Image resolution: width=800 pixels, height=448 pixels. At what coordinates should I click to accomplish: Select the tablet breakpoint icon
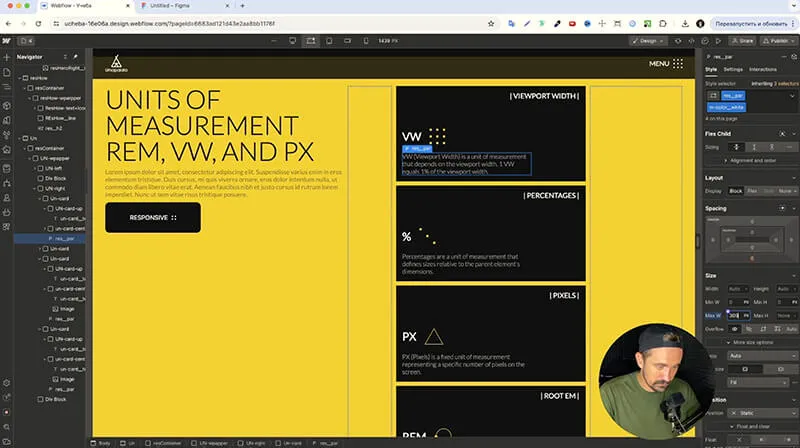pos(329,41)
